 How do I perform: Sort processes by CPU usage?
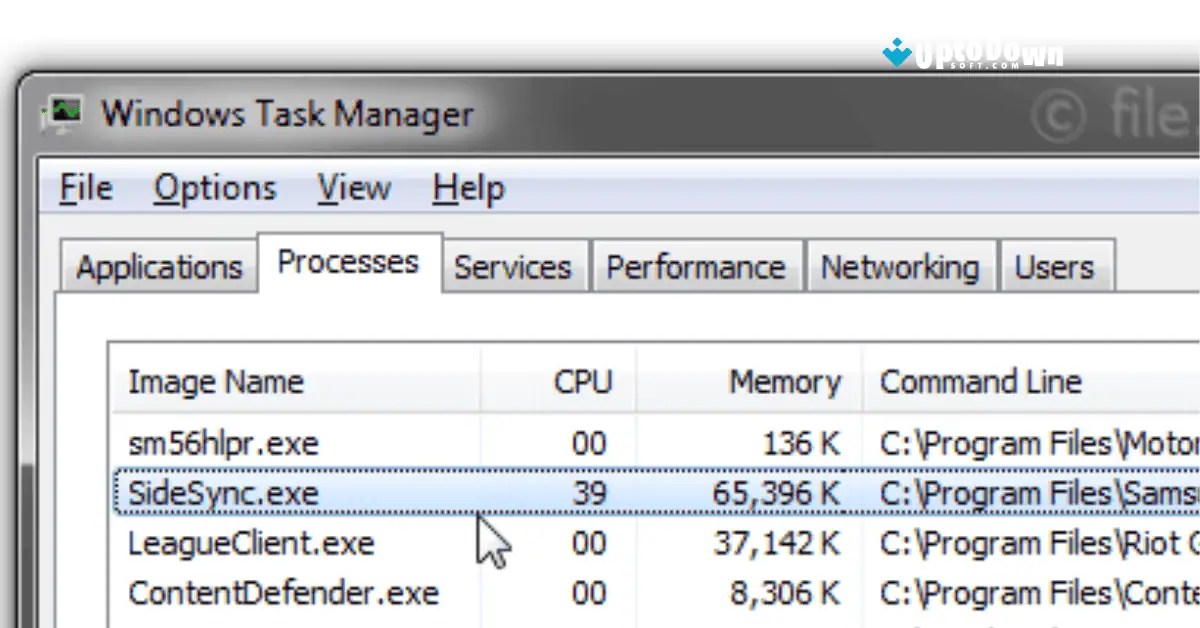583,382
